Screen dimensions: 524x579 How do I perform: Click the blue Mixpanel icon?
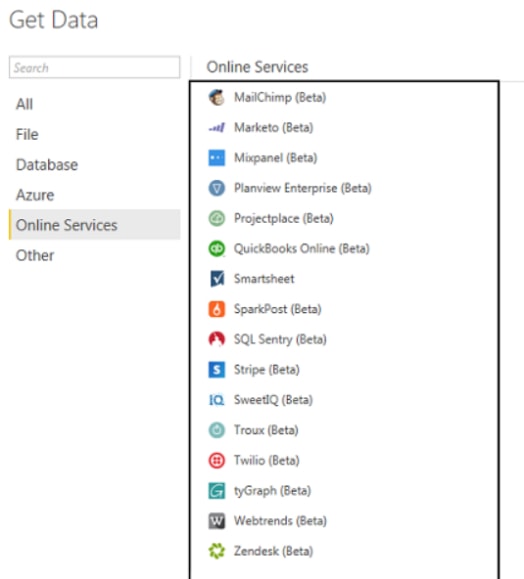coord(217,158)
